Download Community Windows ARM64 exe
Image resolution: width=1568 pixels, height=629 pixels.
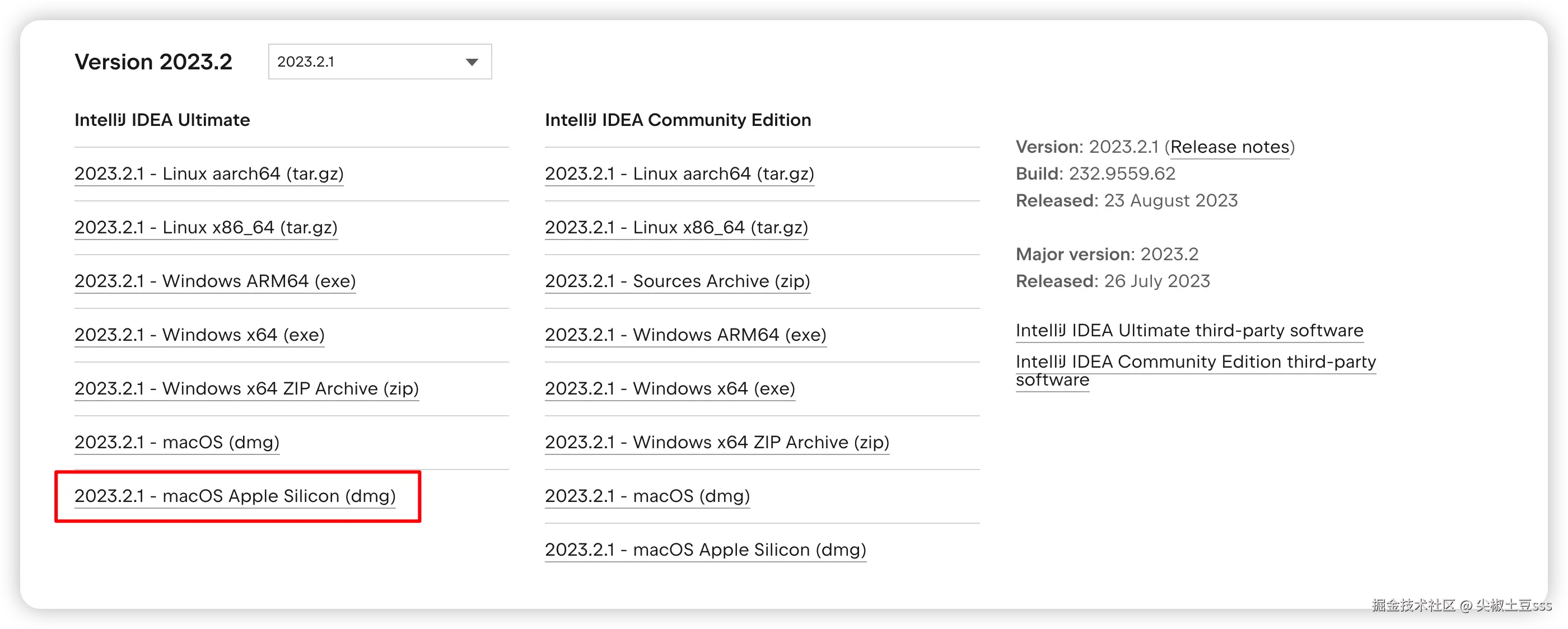(685, 335)
